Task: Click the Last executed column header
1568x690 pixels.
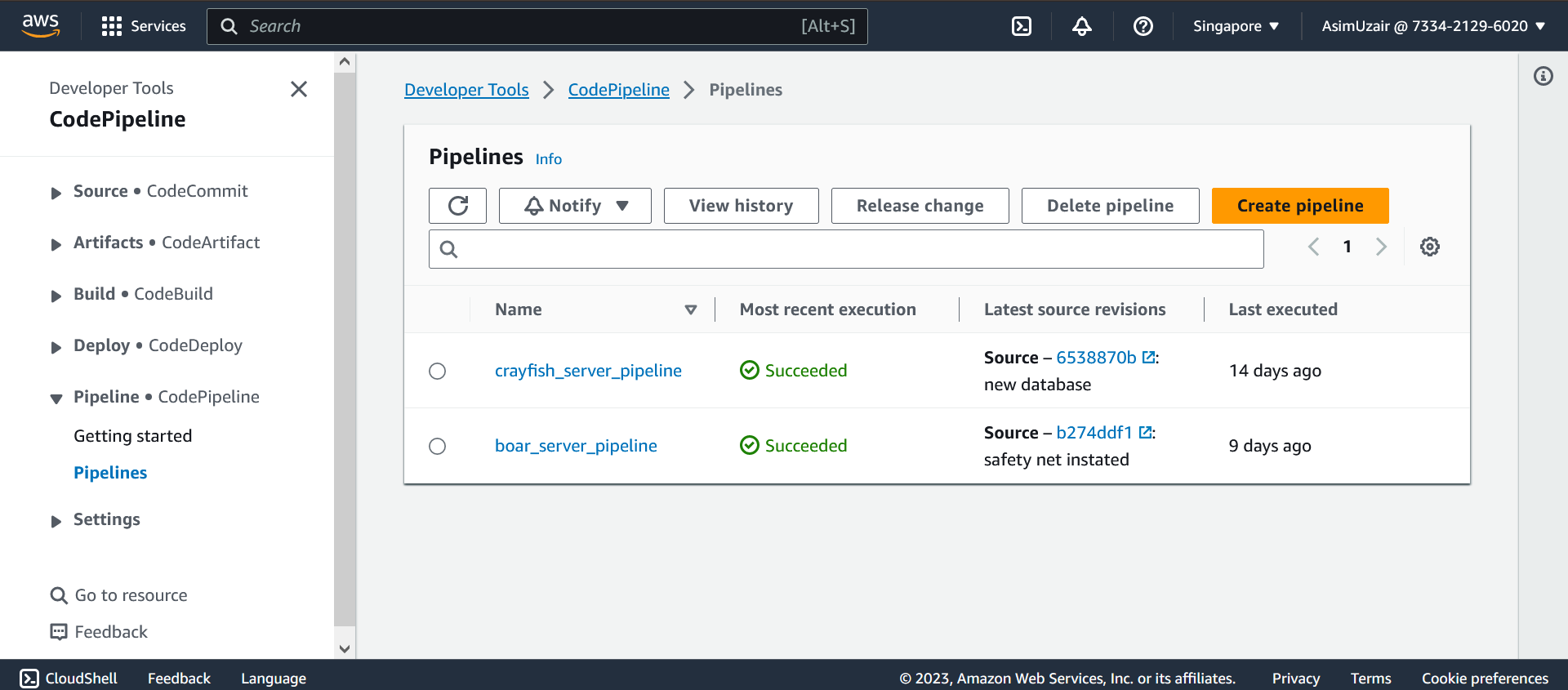Action: (1283, 309)
